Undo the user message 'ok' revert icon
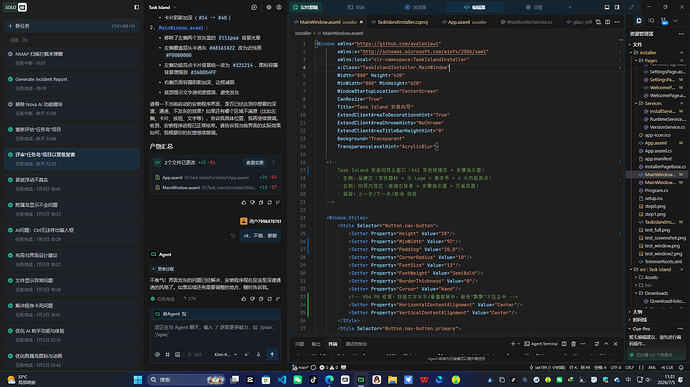Screen dimensions: 690x387 pyautogui.click(x=233, y=236)
